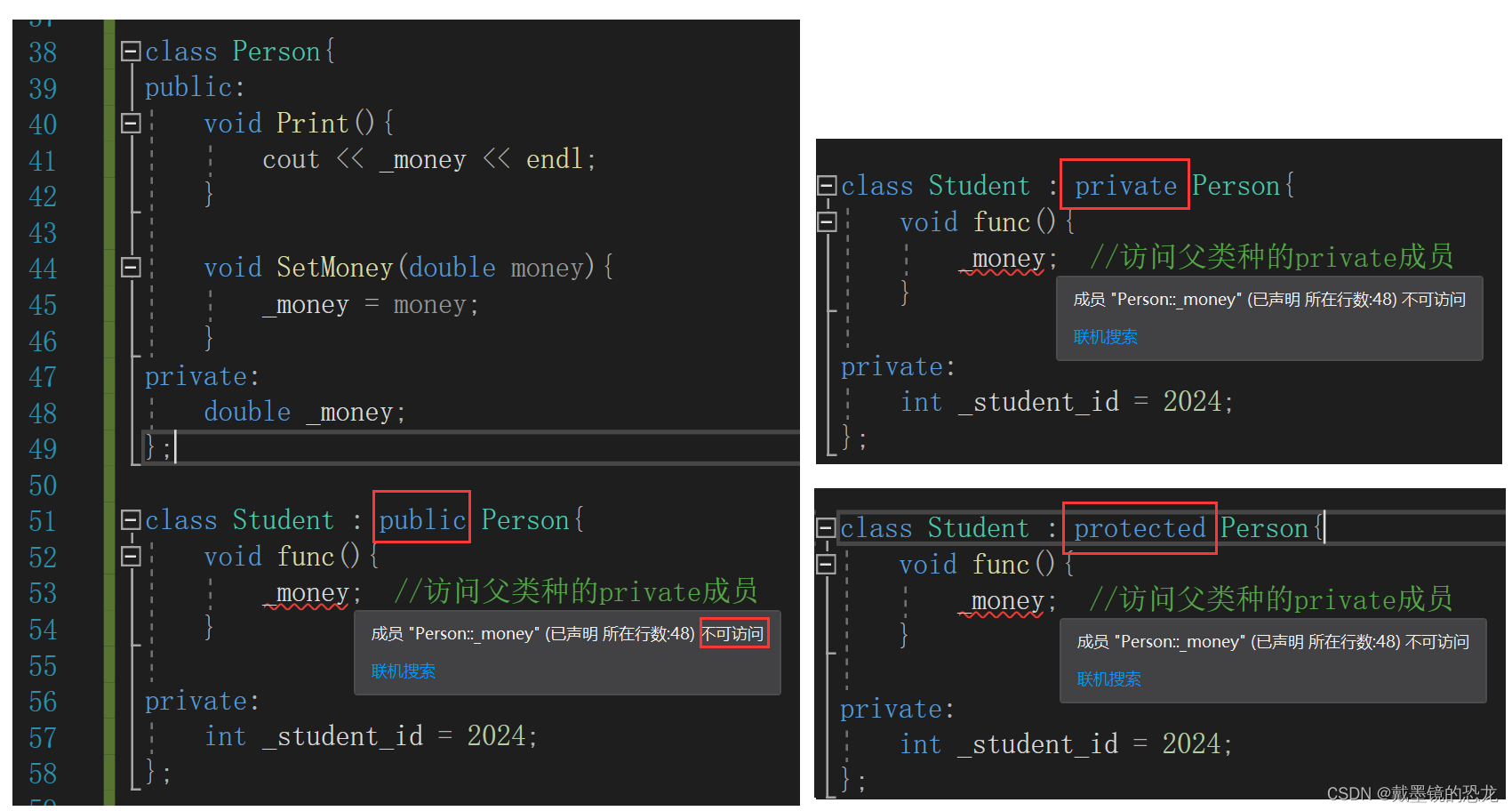
Task: Click the 'public' keyword on line 51
Action: click(422, 520)
